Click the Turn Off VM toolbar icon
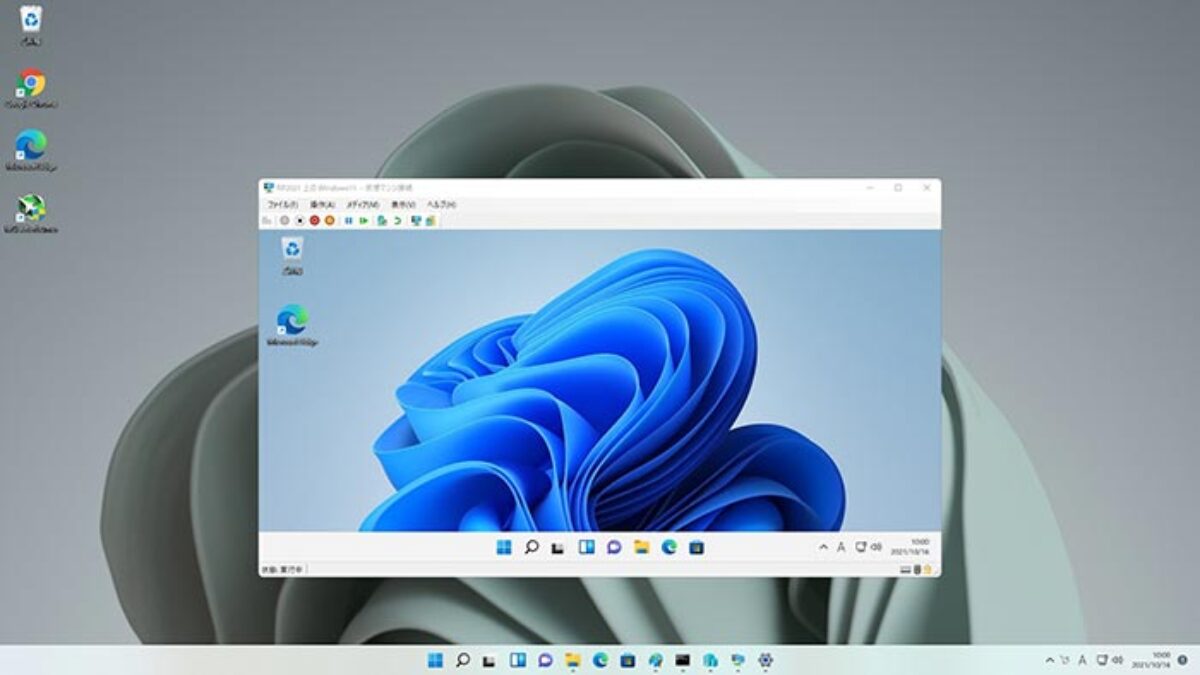The image size is (1200, 675). (x=300, y=221)
